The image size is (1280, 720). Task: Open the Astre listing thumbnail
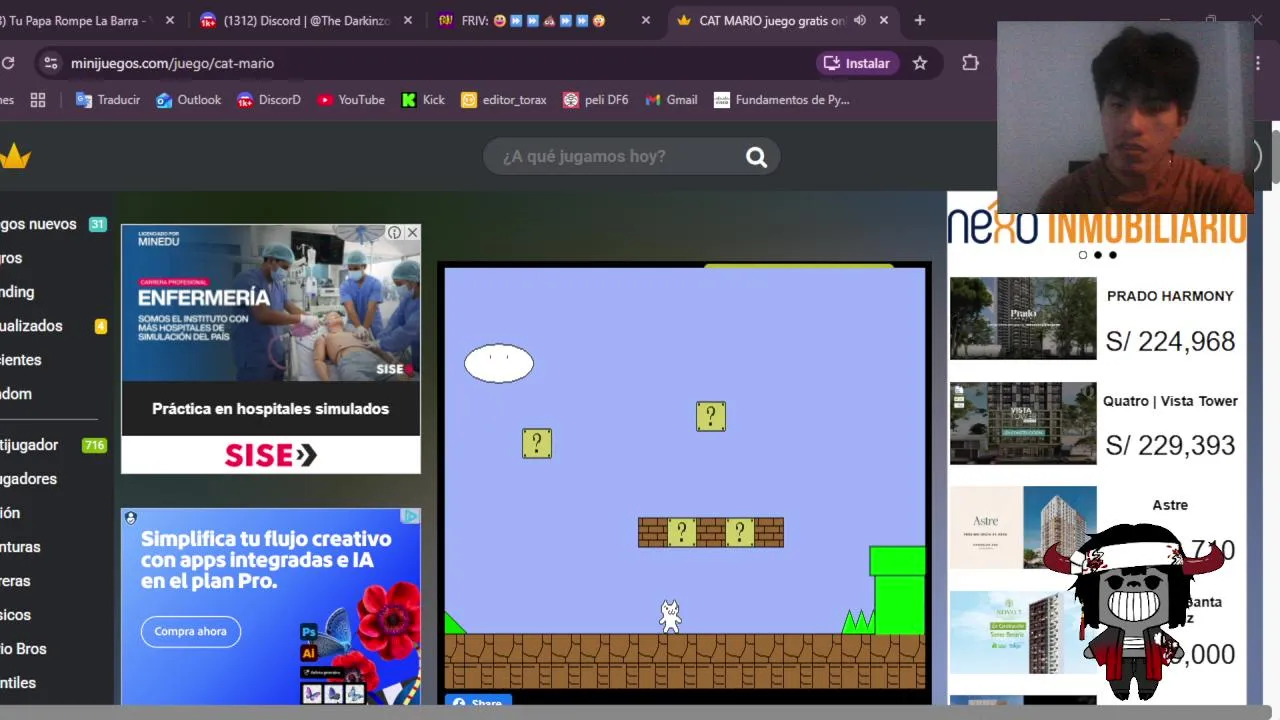pos(1022,527)
